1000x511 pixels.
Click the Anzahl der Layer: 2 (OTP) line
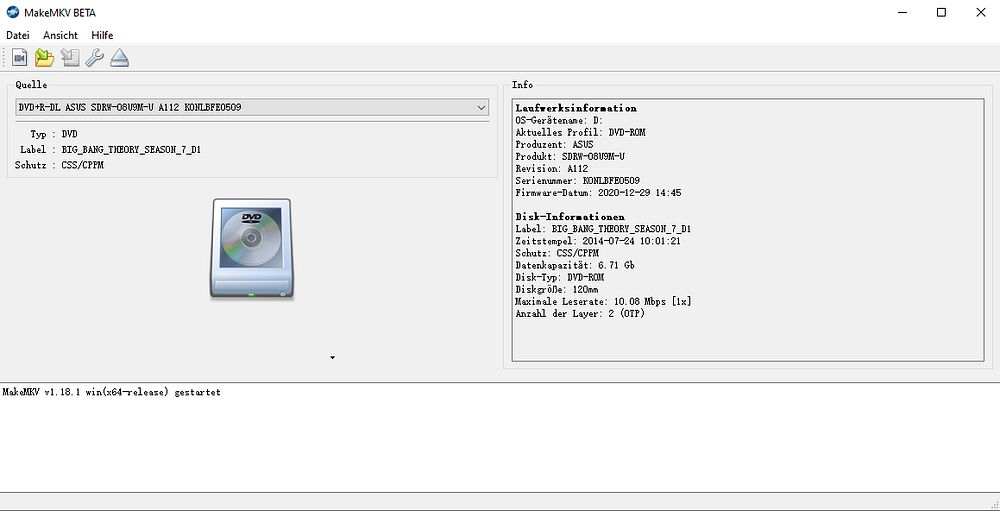[x=580, y=314]
